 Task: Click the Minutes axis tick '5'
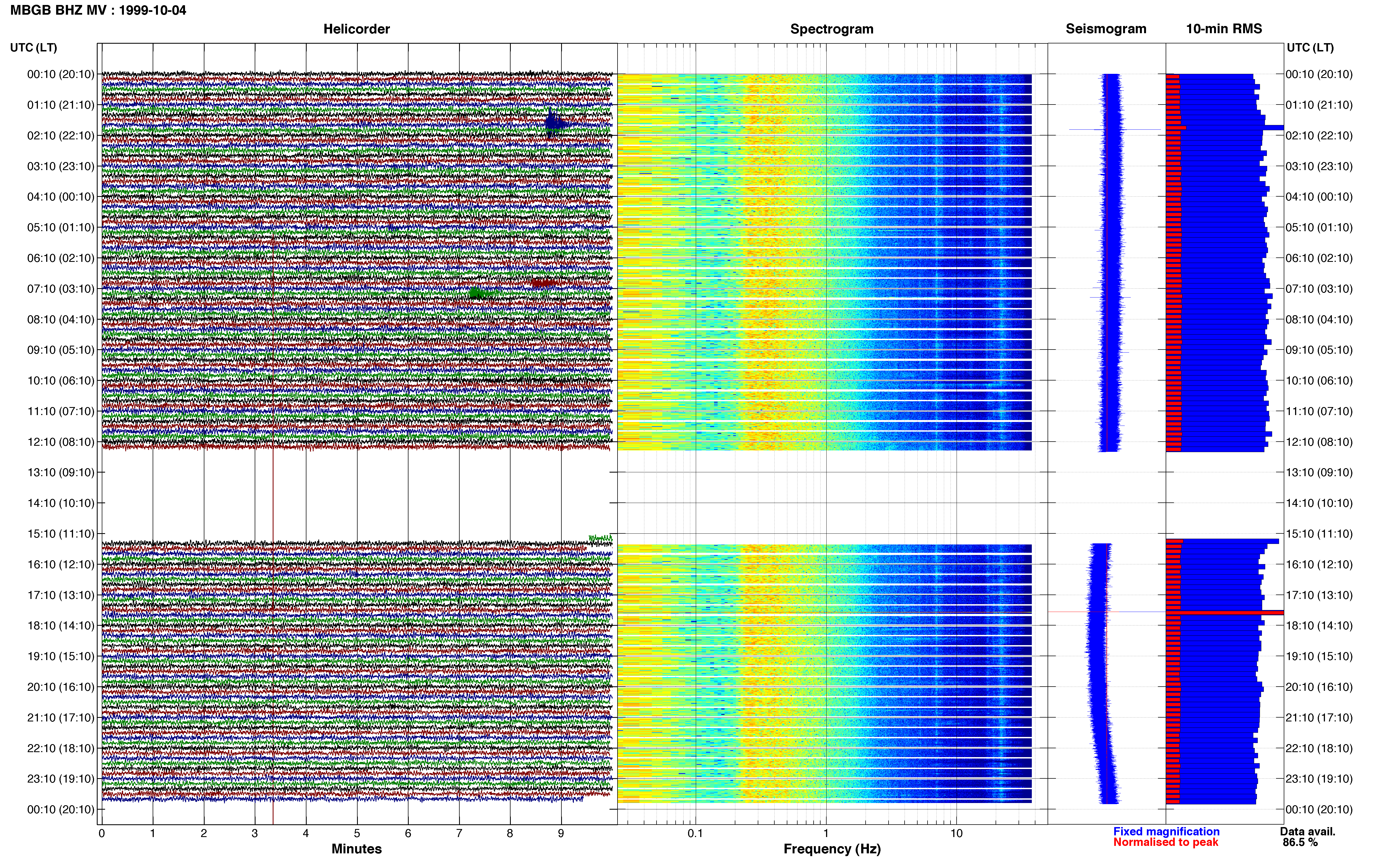[x=357, y=833]
